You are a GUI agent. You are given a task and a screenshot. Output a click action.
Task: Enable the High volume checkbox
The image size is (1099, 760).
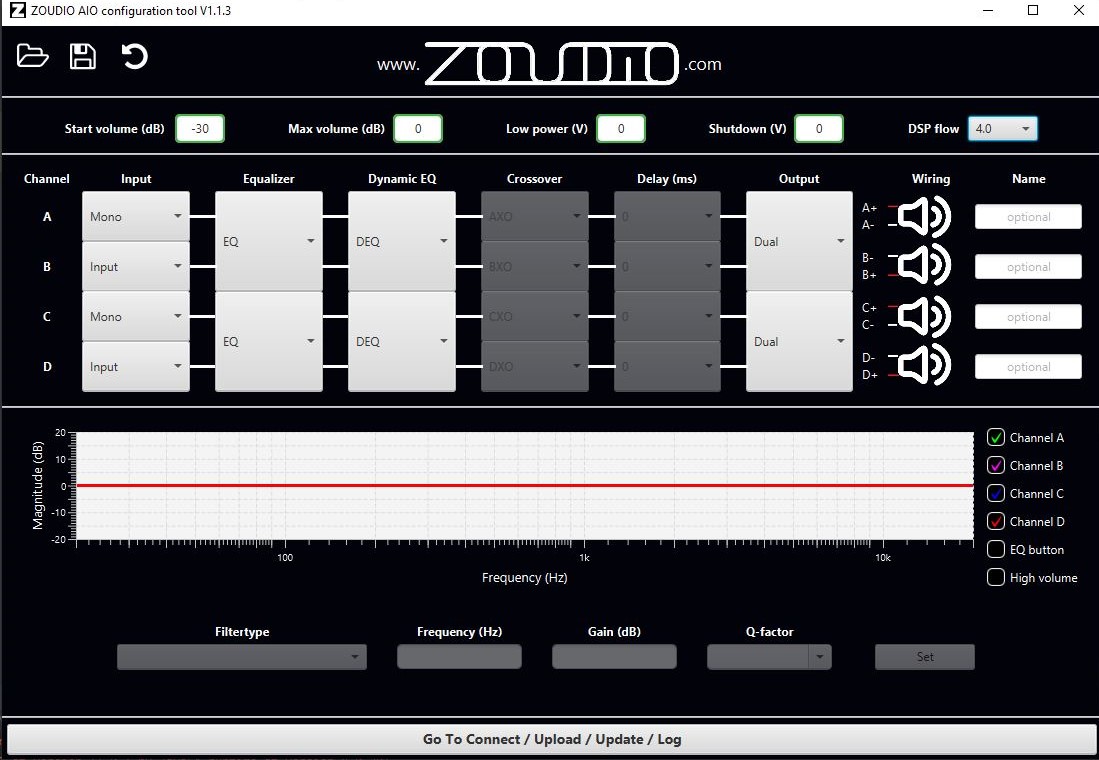(995, 578)
